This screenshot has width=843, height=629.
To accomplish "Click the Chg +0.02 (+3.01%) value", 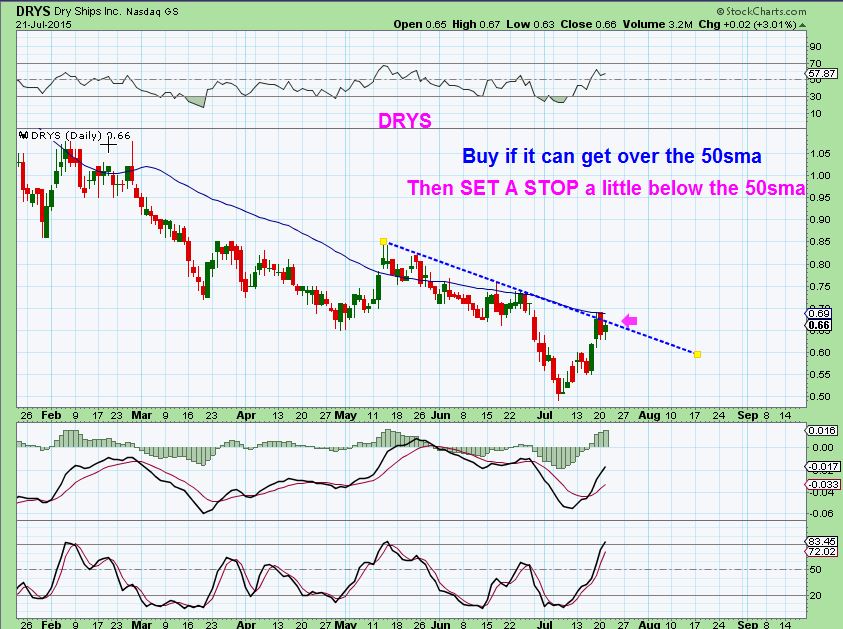I will click(747, 24).
